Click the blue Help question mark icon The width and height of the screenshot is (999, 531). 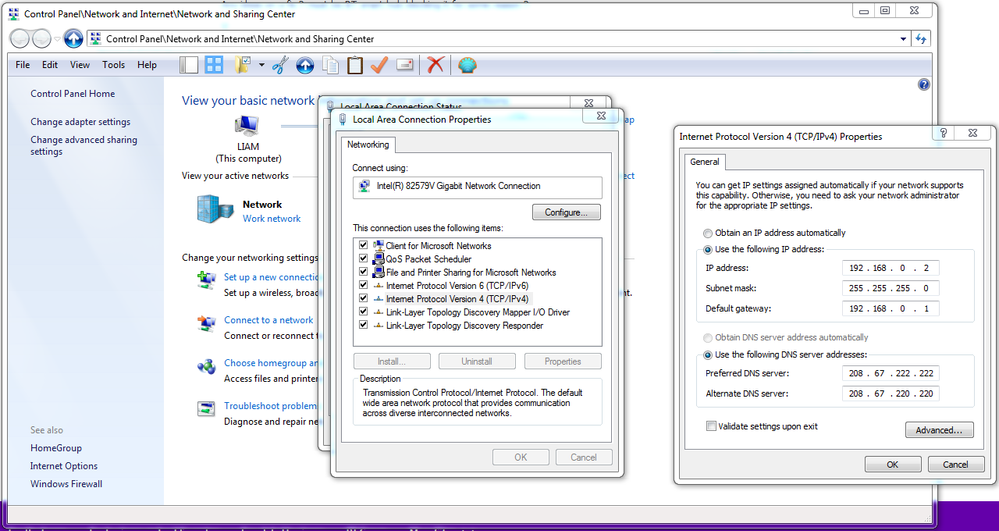click(x=924, y=85)
